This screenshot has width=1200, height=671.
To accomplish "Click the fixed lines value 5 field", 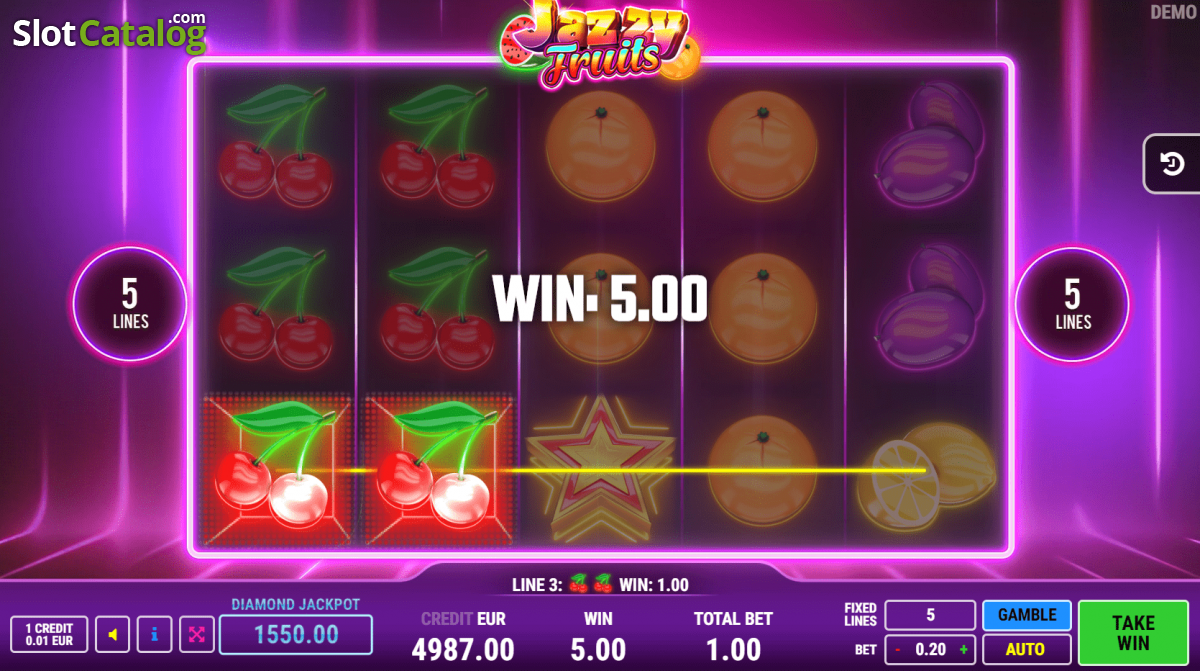I will [930, 615].
